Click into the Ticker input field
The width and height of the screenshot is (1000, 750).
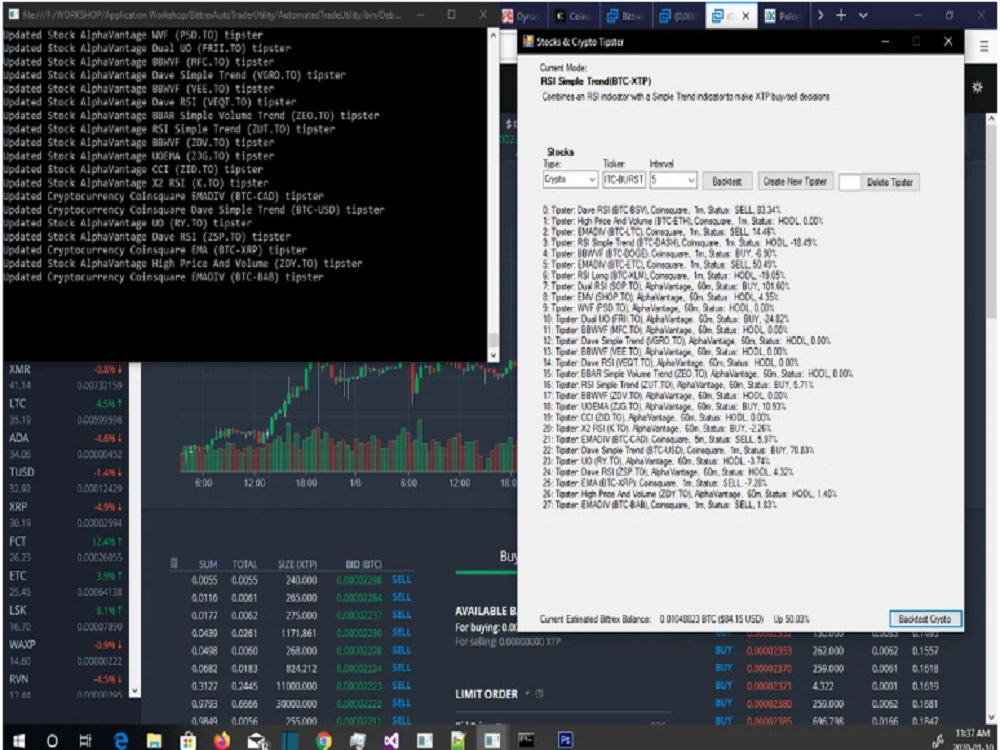click(624, 180)
